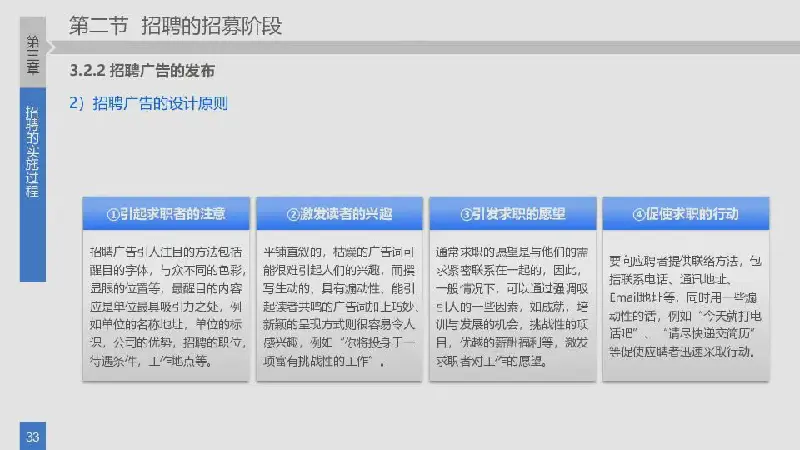This screenshot has height=450, width=800.
Task: Click the page number 33 box
Action: (x=33, y=436)
